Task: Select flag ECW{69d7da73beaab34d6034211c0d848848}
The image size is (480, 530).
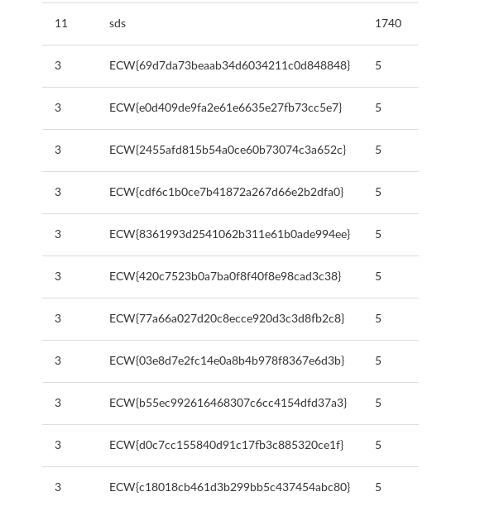Action: 230,65
